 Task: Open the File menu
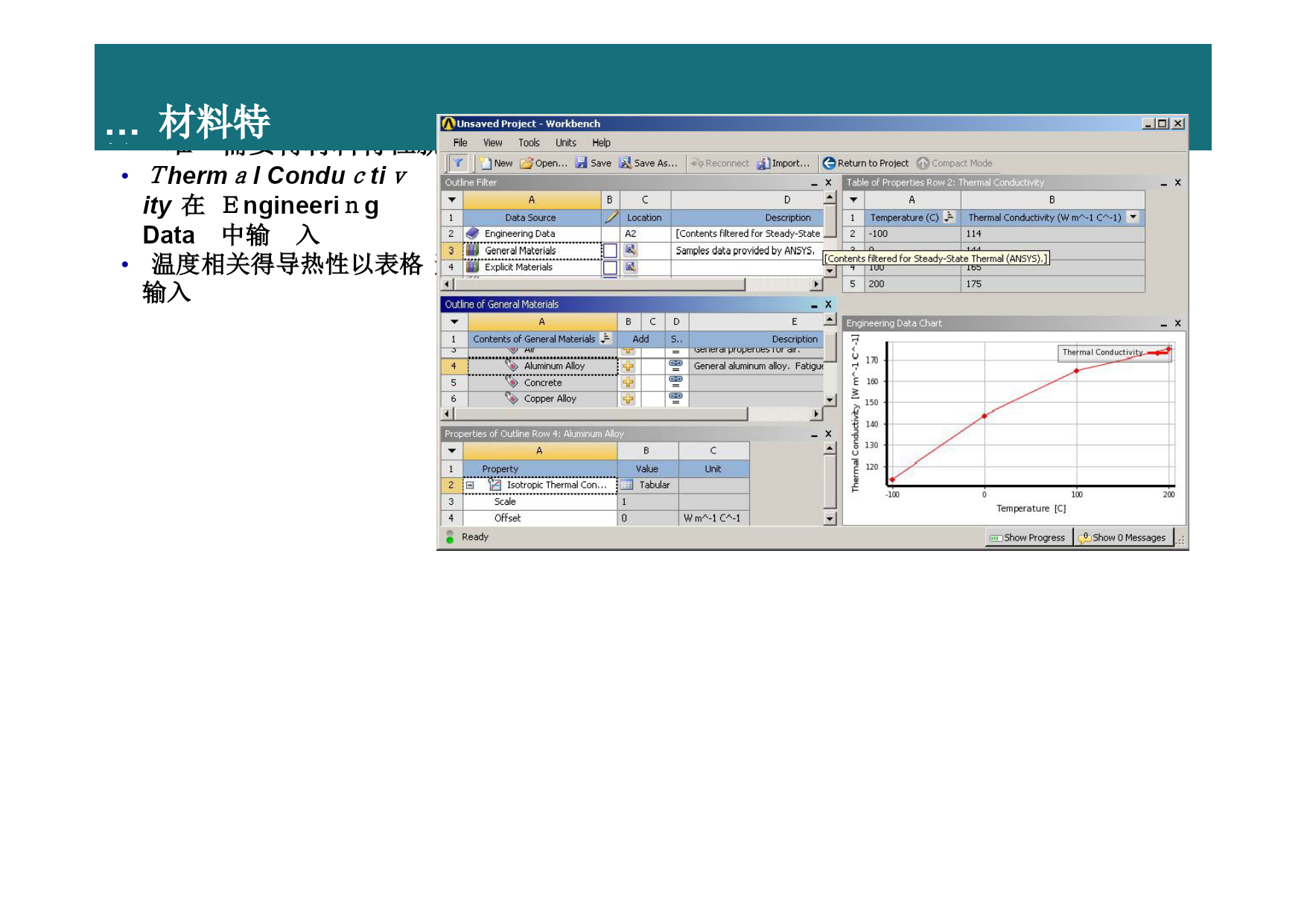[460, 143]
